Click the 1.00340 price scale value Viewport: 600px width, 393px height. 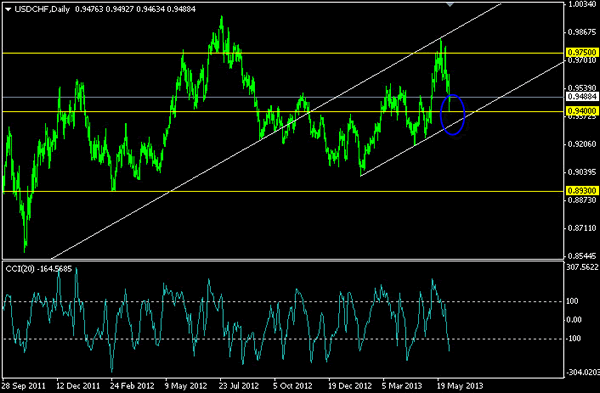click(x=583, y=4)
